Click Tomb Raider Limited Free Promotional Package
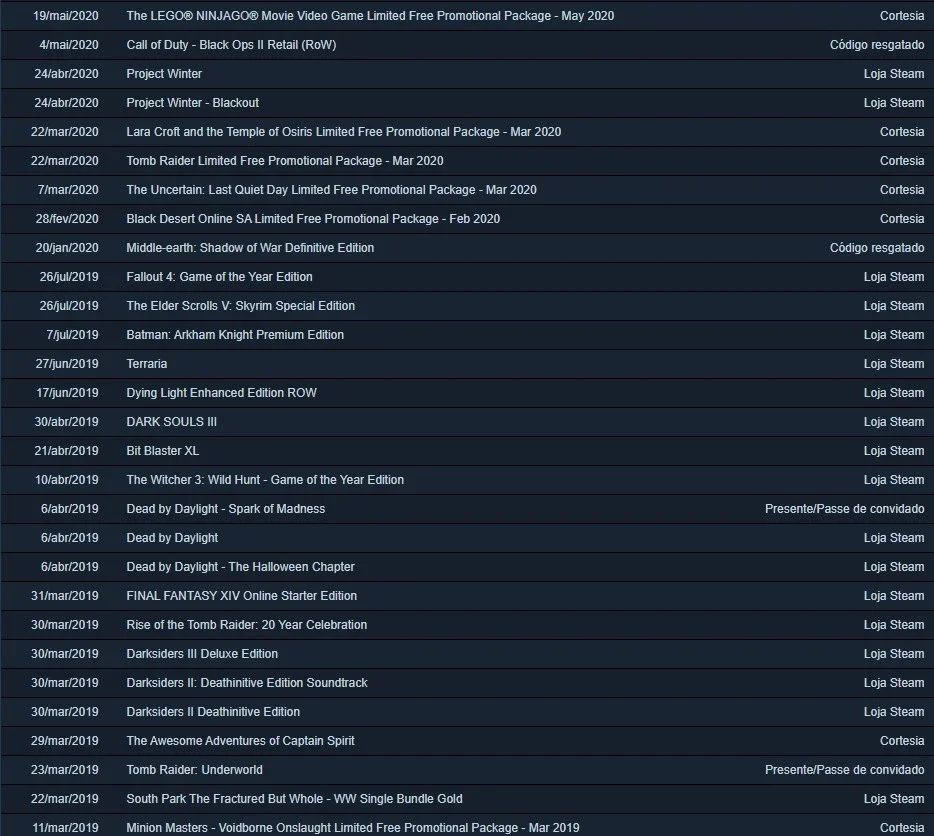Viewport: 934px width, 836px height. 285,161
